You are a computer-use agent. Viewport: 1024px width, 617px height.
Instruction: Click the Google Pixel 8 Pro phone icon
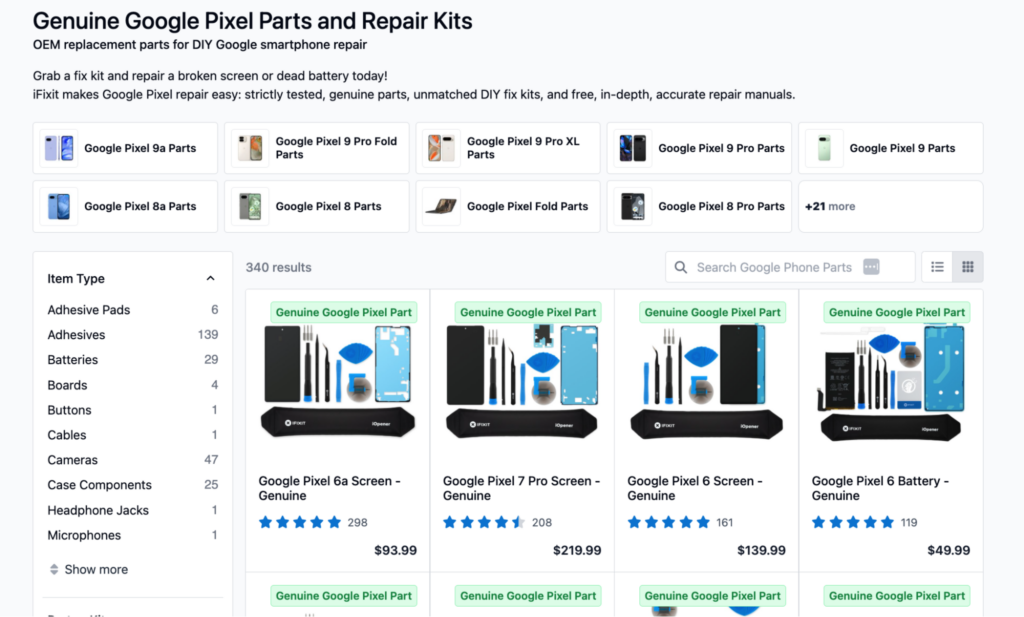[x=632, y=206]
